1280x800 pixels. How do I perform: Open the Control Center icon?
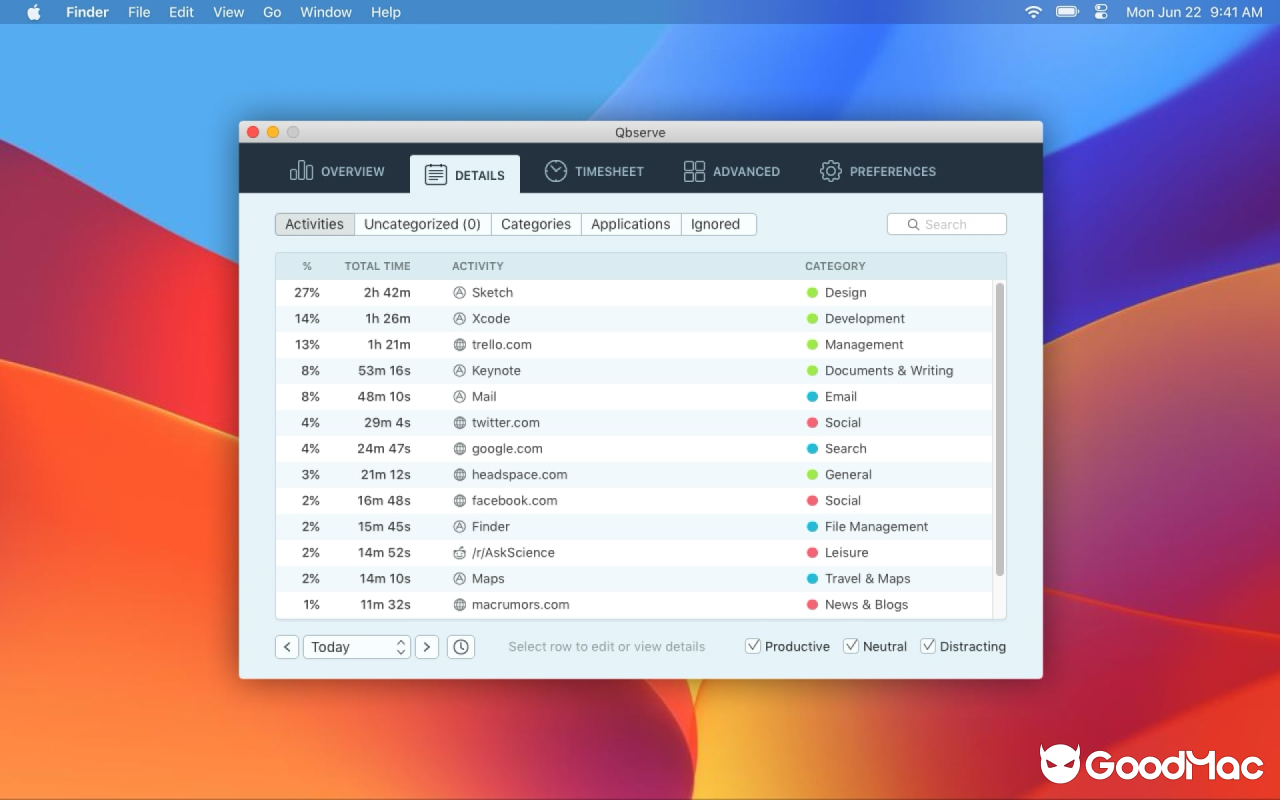tap(1101, 12)
